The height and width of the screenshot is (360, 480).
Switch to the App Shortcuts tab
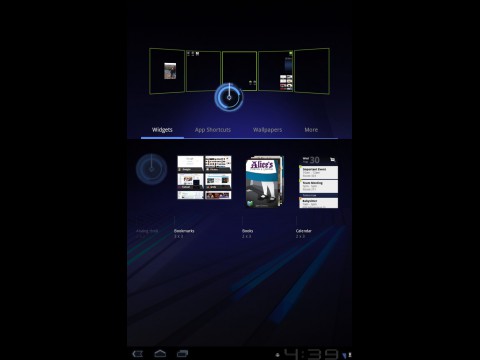coord(213,130)
